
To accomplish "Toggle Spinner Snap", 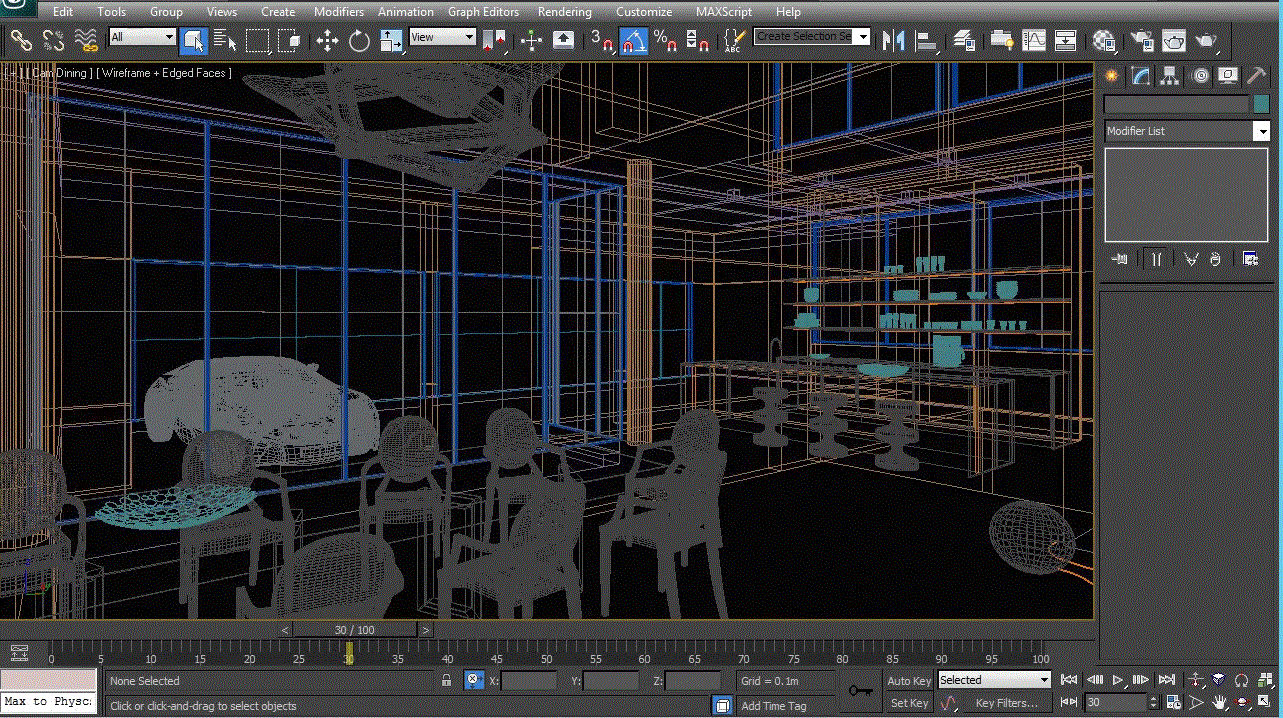I will coord(697,40).
